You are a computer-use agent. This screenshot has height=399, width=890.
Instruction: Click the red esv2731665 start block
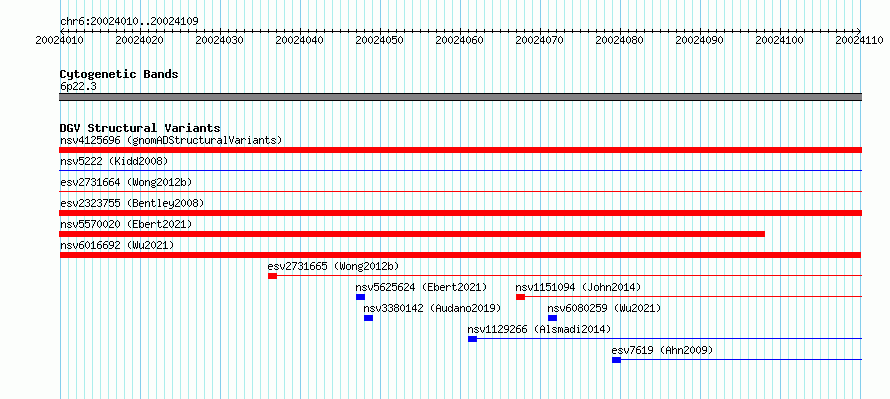(x=272, y=276)
